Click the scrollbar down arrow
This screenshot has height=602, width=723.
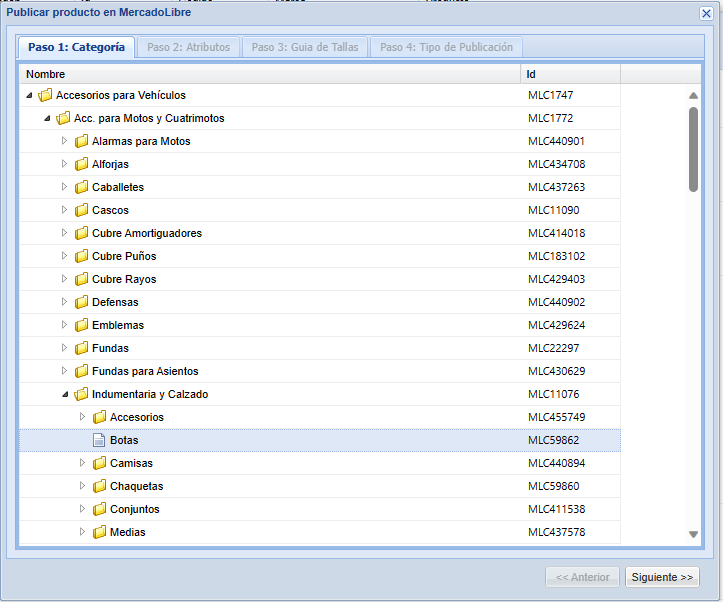pos(693,534)
